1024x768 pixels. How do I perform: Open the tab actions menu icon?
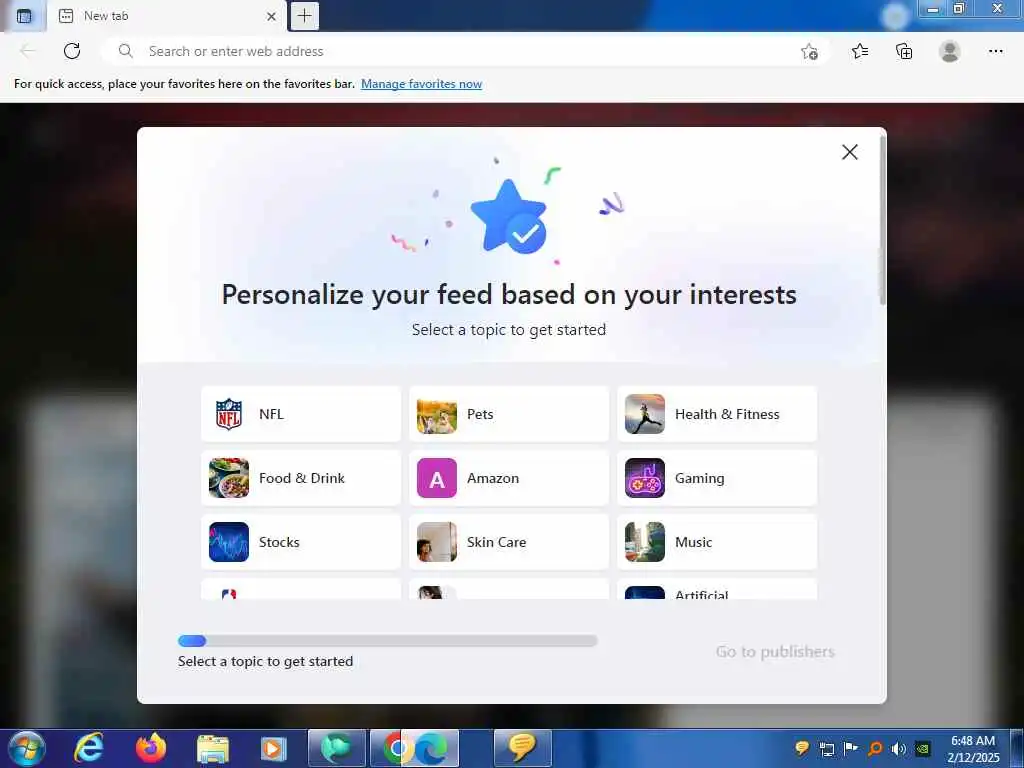24,16
